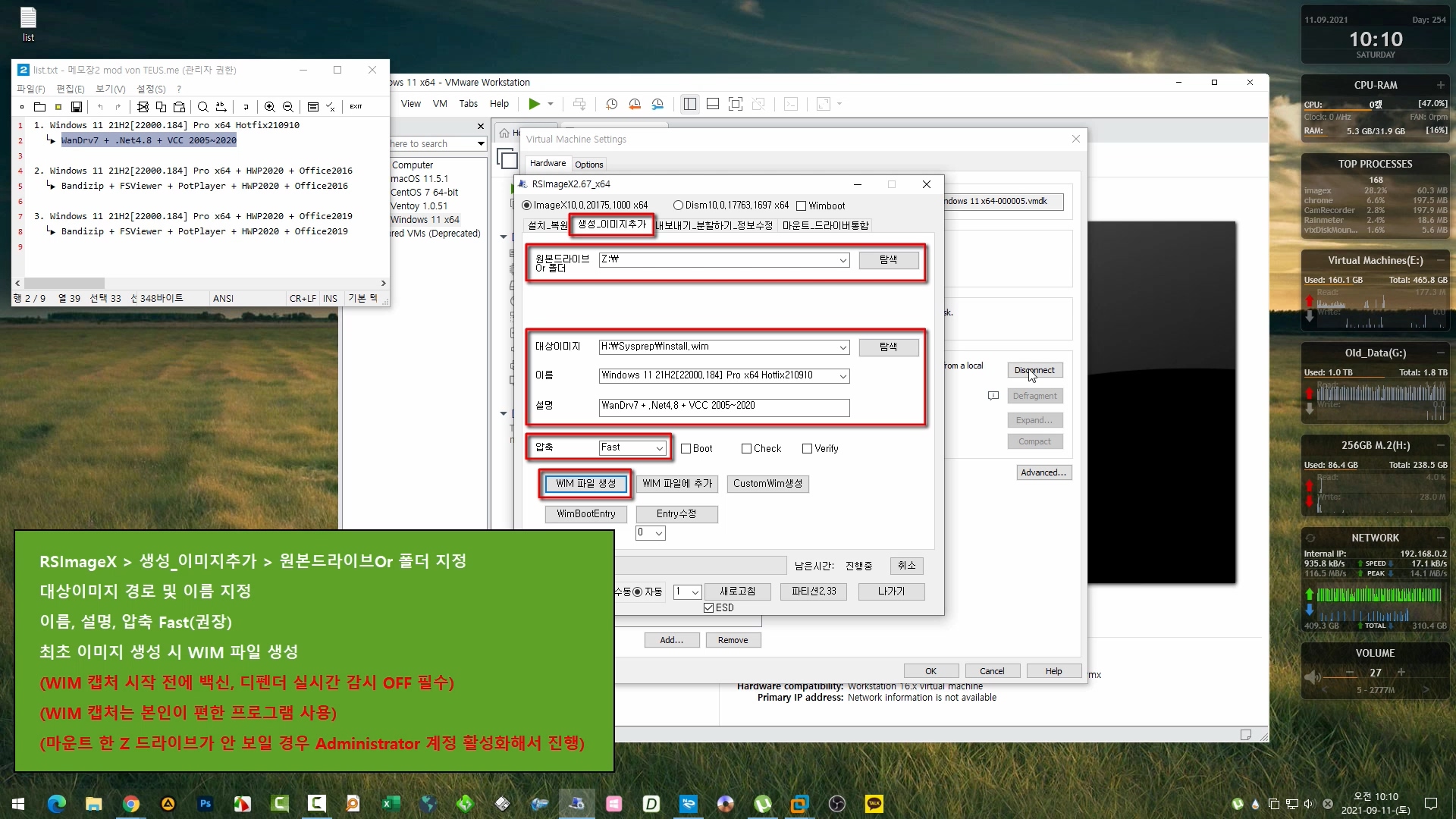Click the WIM 파일 생성 button
The width and height of the screenshot is (1456, 819).
coord(585,484)
